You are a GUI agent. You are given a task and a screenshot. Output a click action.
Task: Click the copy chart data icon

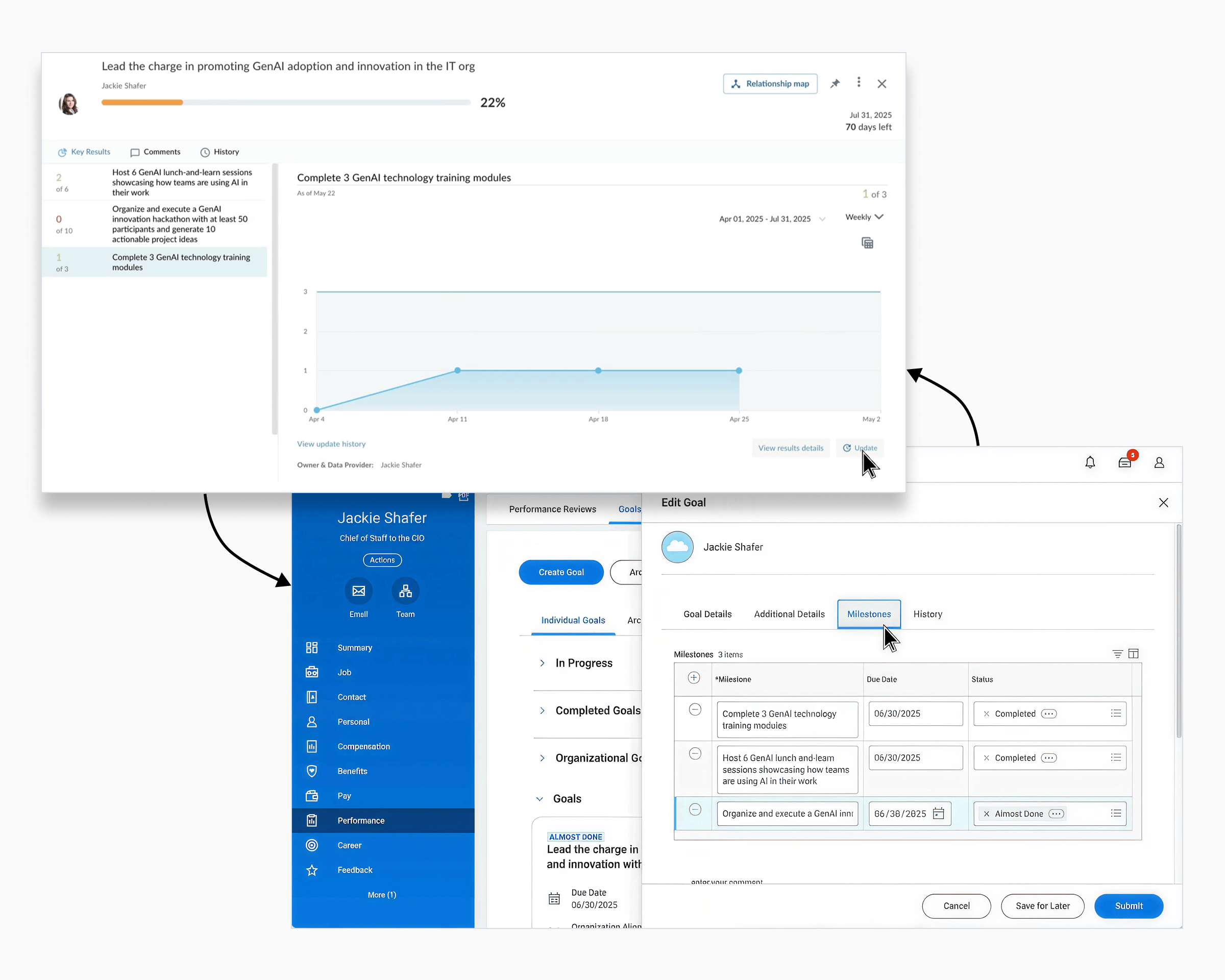click(x=868, y=243)
